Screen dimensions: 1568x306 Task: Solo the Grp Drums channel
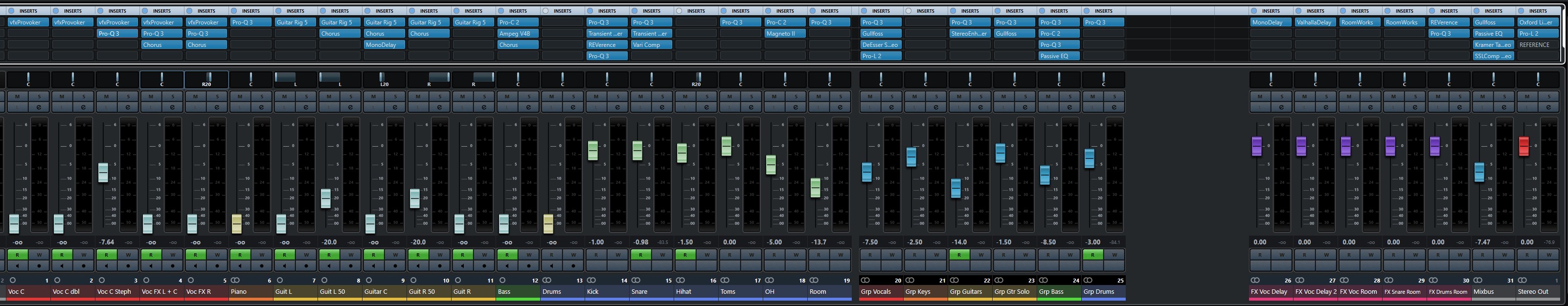(x=1114, y=96)
